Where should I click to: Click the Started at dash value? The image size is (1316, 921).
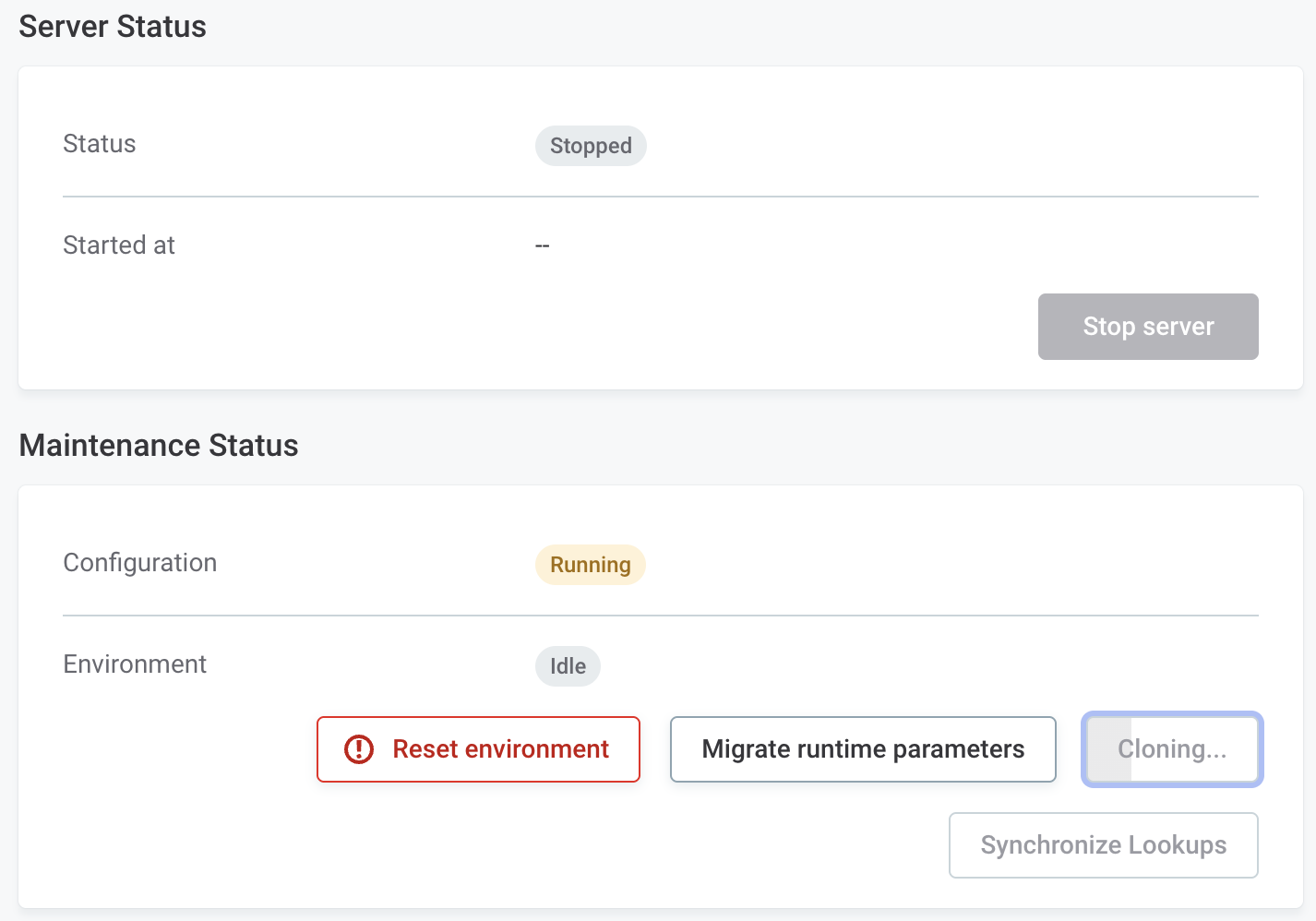(x=543, y=245)
